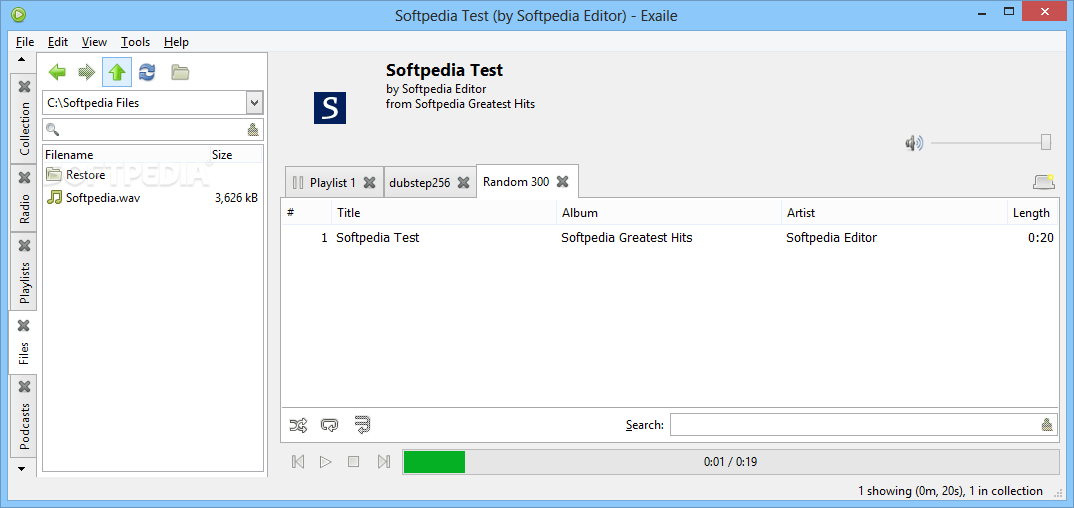
Task: Open the Collection side panel
Action: tap(25, 129)
